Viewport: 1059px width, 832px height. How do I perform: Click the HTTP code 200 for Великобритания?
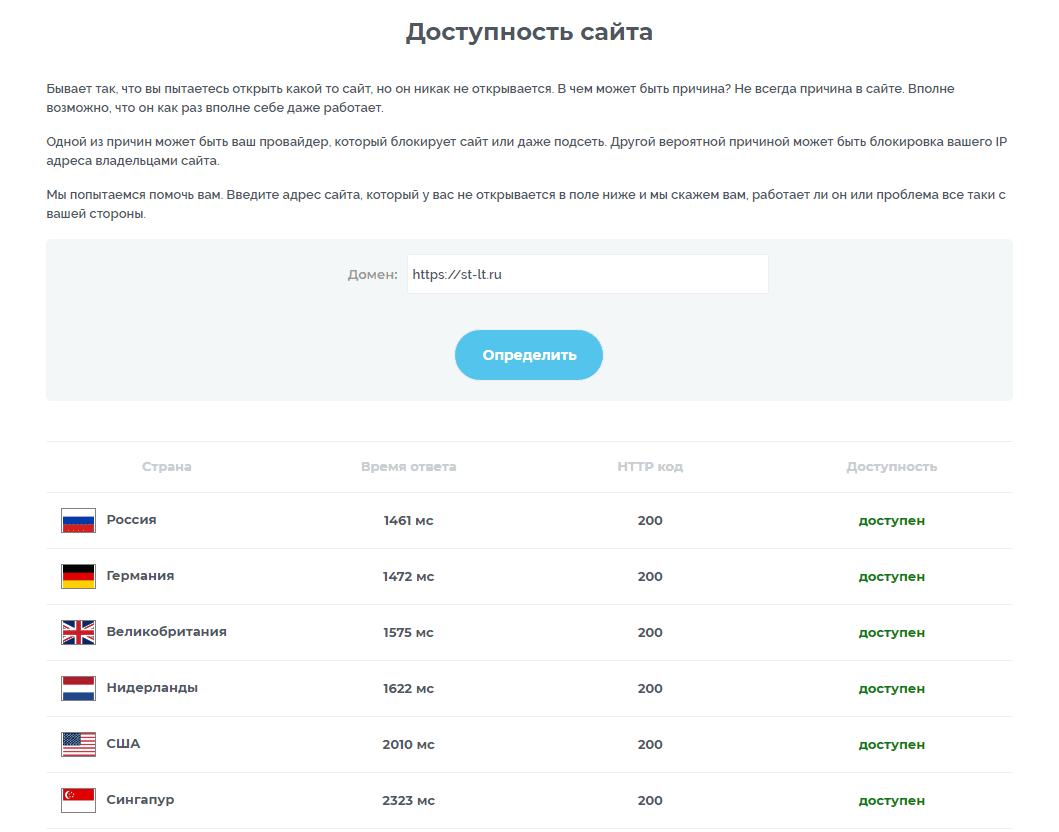pyautogui.click(x=650, y=633)
